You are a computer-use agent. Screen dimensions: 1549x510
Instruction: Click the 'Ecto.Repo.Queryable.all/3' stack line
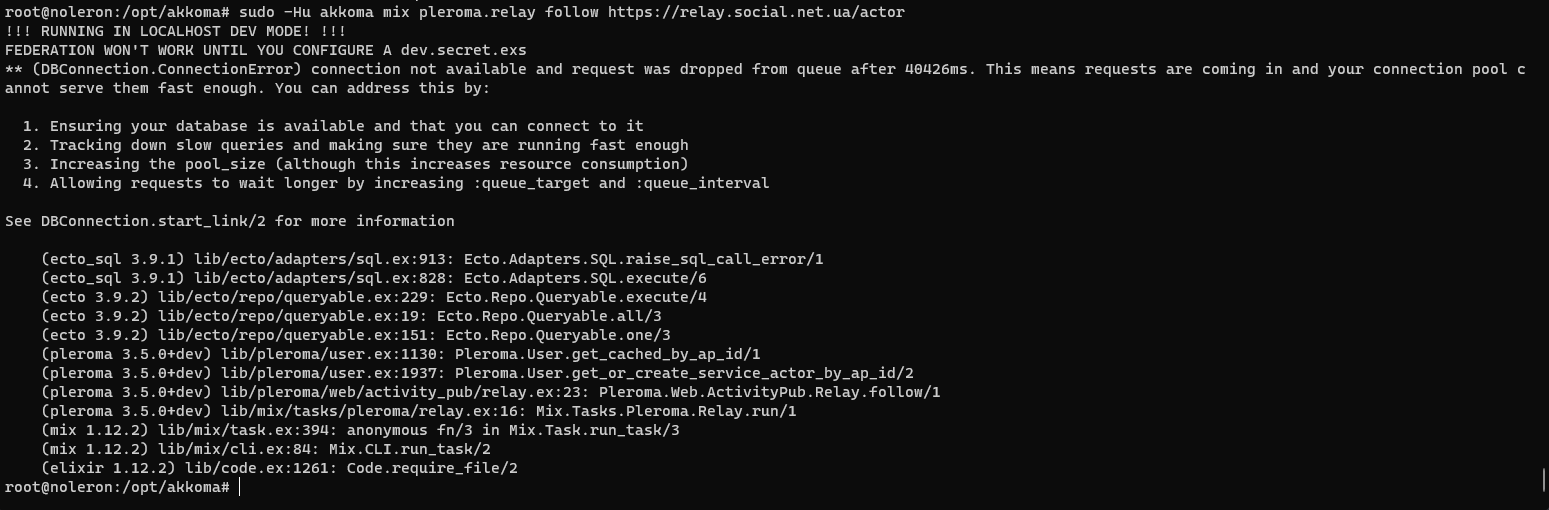coord(351,316)
